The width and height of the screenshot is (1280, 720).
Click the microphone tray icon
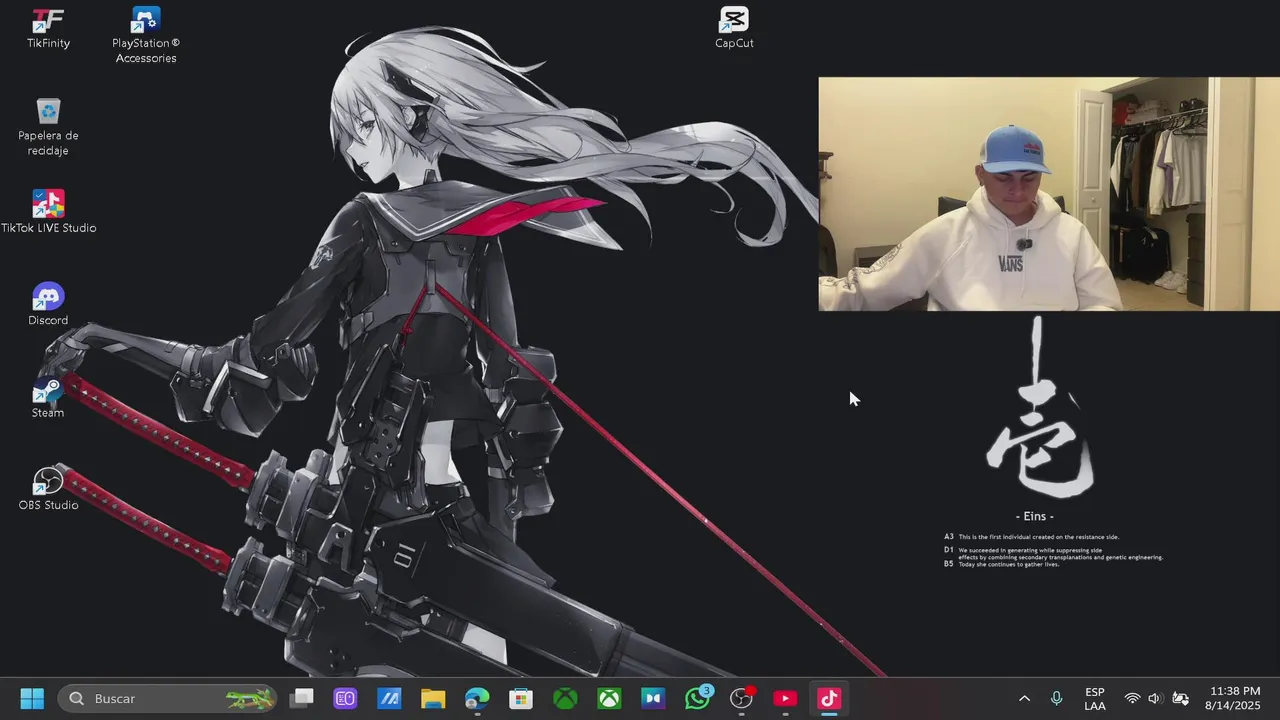click(1056, 698)
